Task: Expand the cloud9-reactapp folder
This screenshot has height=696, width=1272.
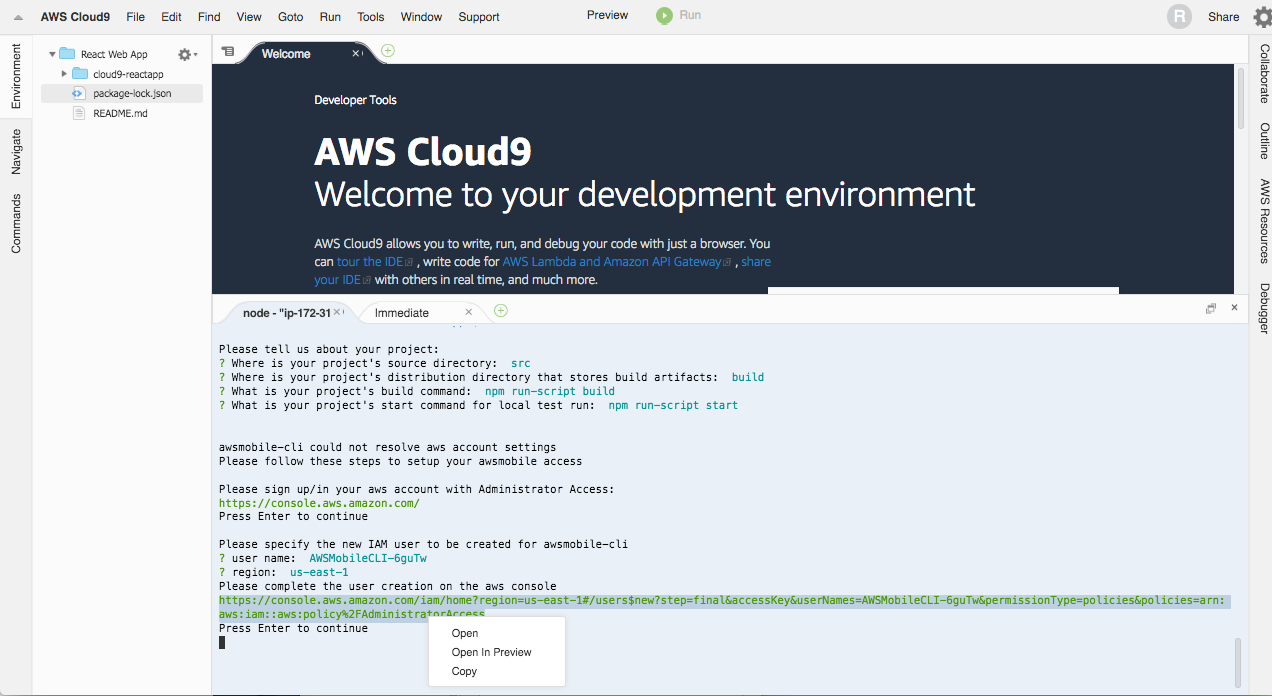Action: click(x=64, y=74)
